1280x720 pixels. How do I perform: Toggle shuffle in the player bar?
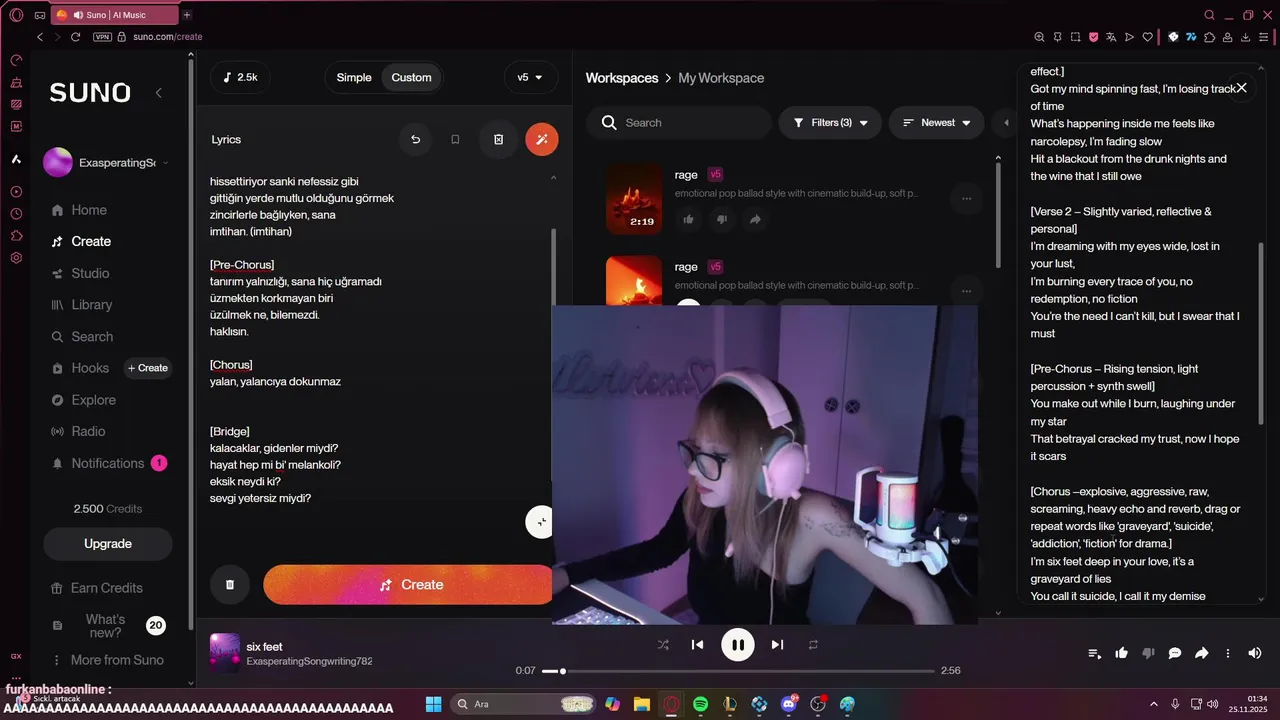[x=663, y=645]
